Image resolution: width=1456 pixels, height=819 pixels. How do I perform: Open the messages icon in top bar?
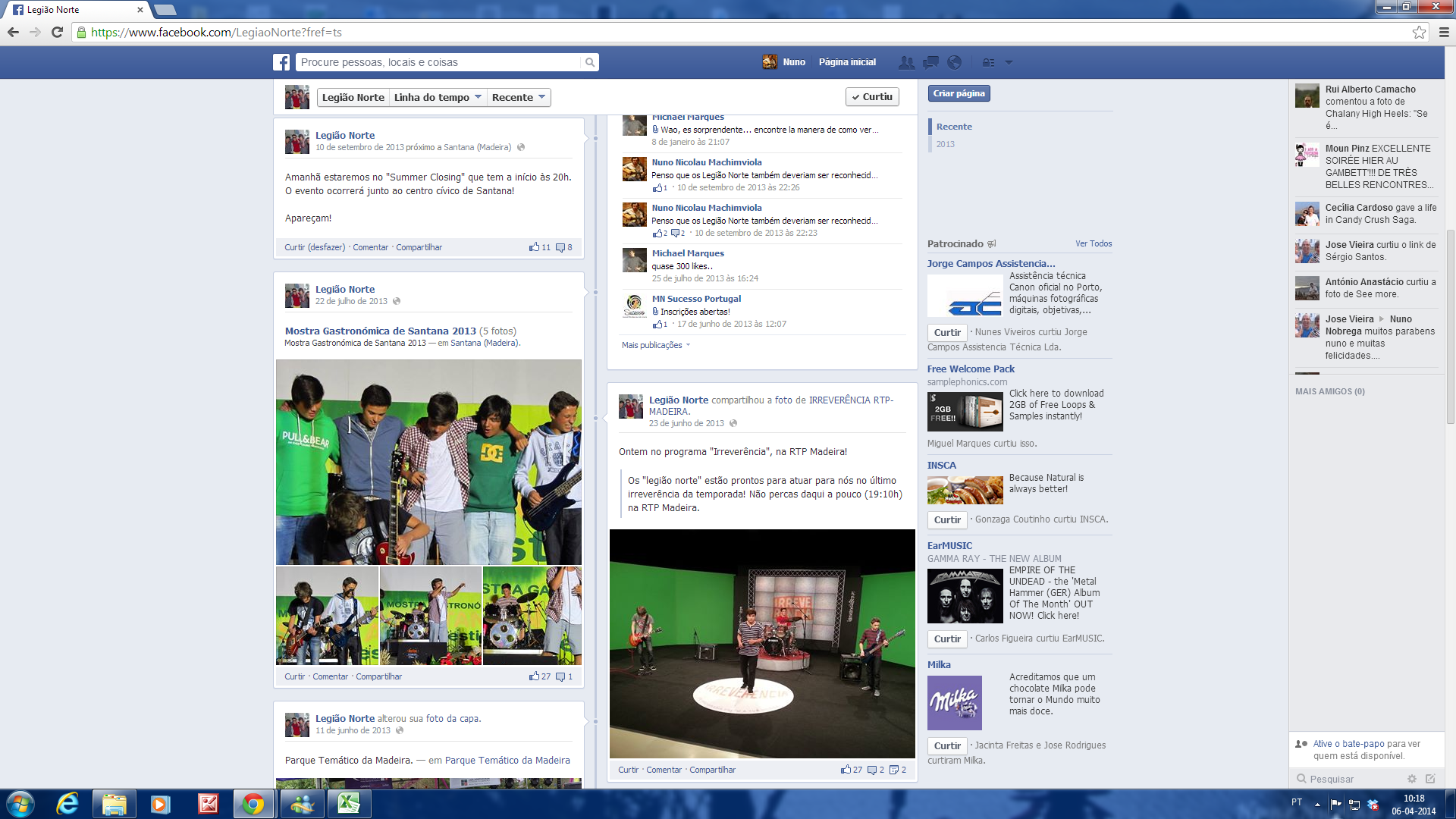pos(930,62)
